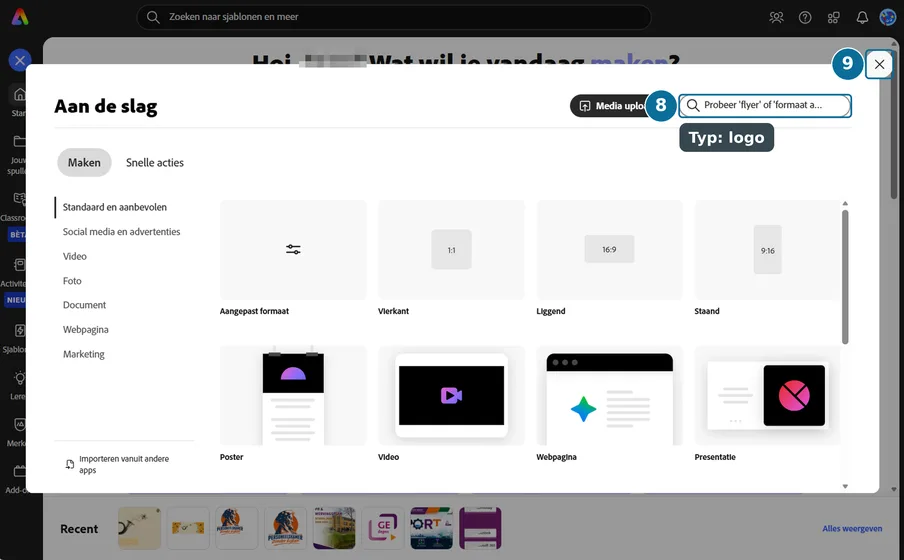Open the user profile avatar
Viewport: 904px width, 560px height.
[x=887, y=17]
